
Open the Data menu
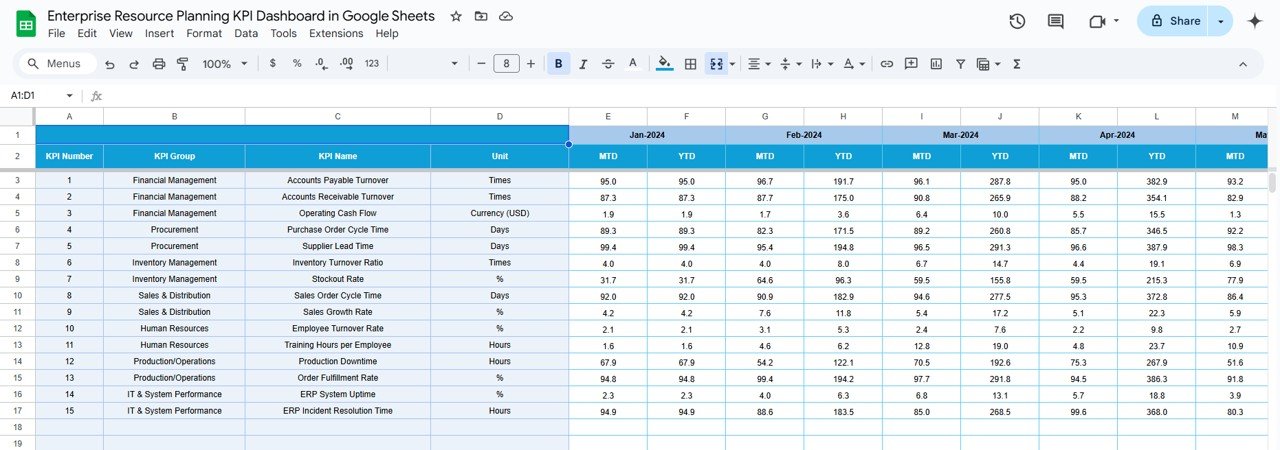(246, 33)
